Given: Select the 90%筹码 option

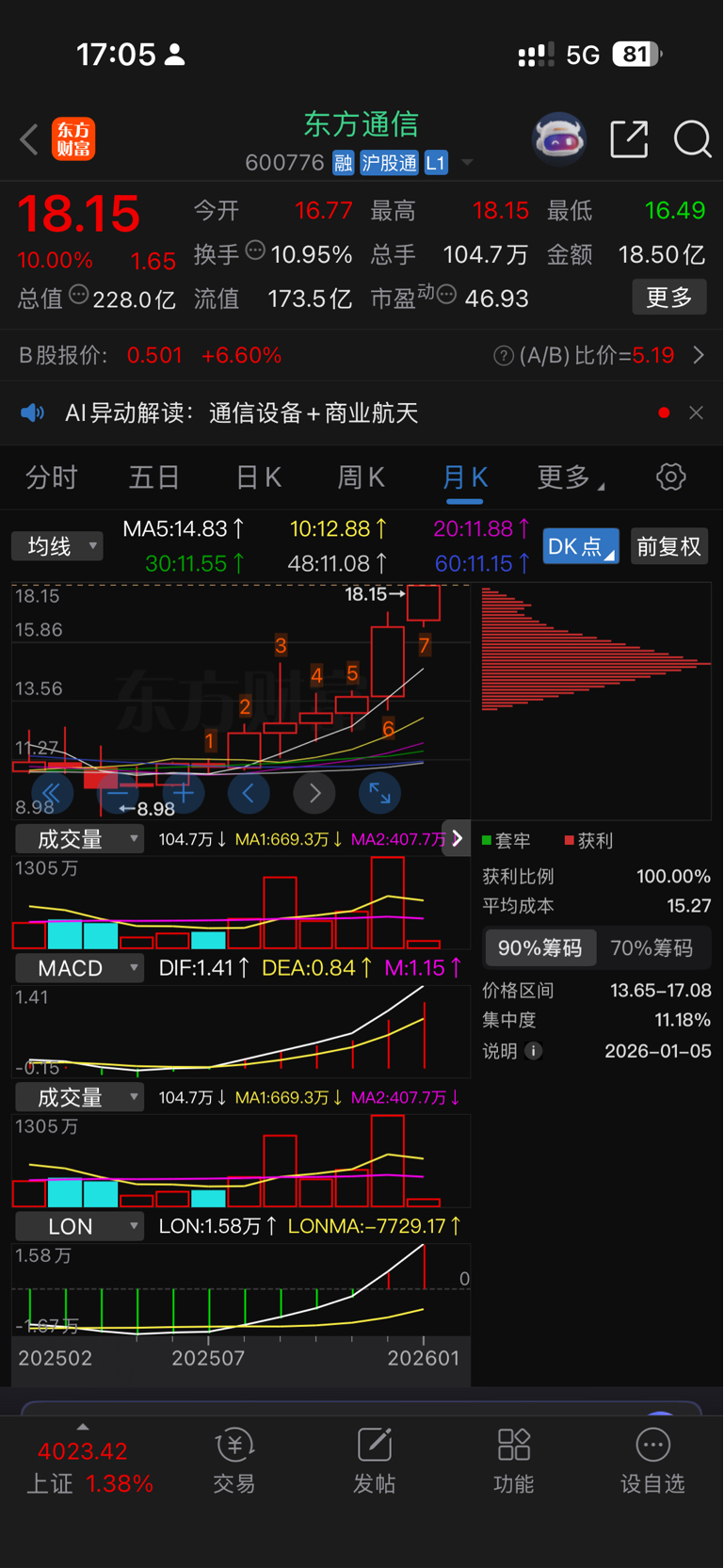Looking at the screenshot, I should [x=540, y=947].
